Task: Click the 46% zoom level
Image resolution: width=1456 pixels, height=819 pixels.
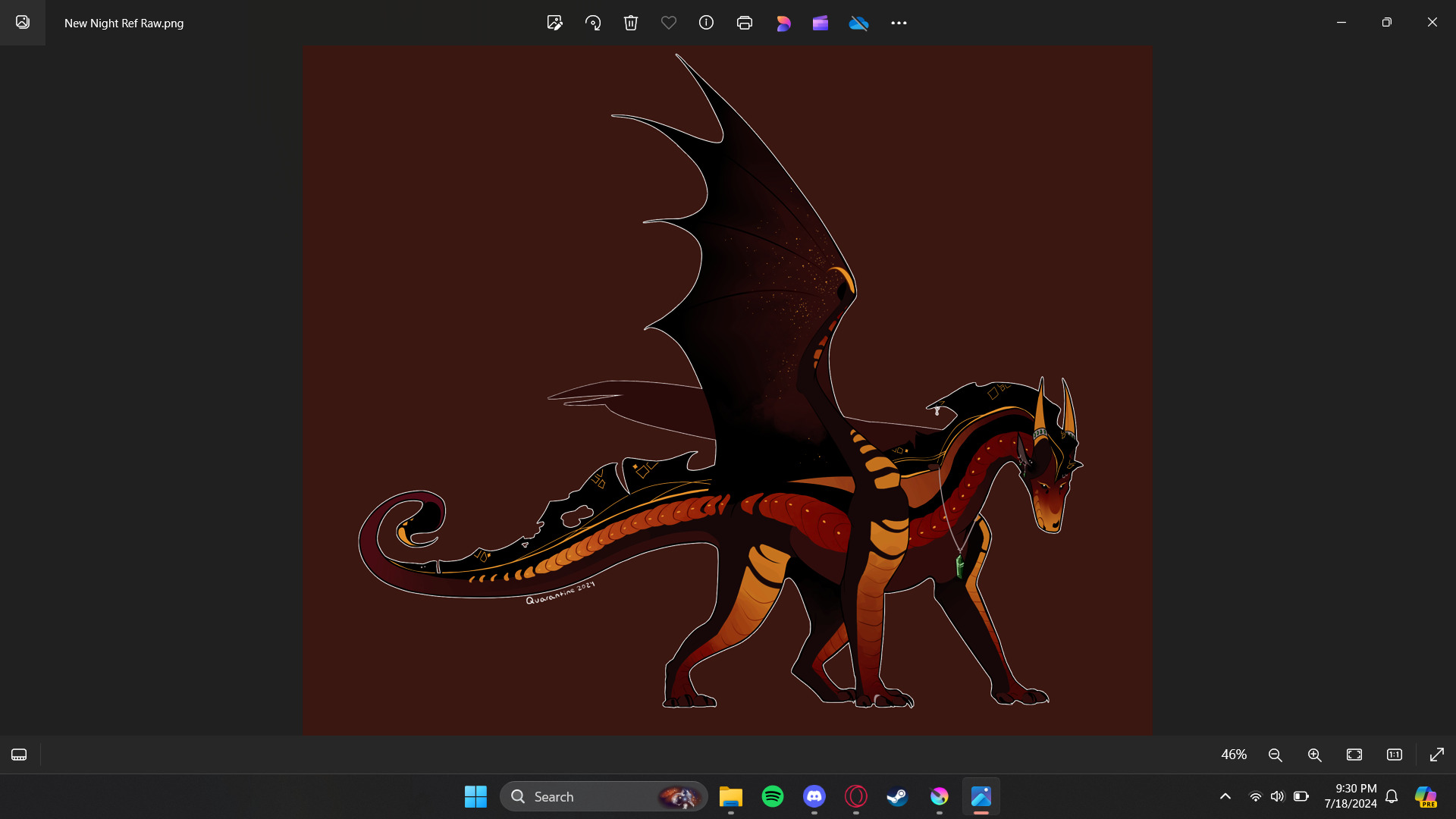Action: click(1234, 755)
